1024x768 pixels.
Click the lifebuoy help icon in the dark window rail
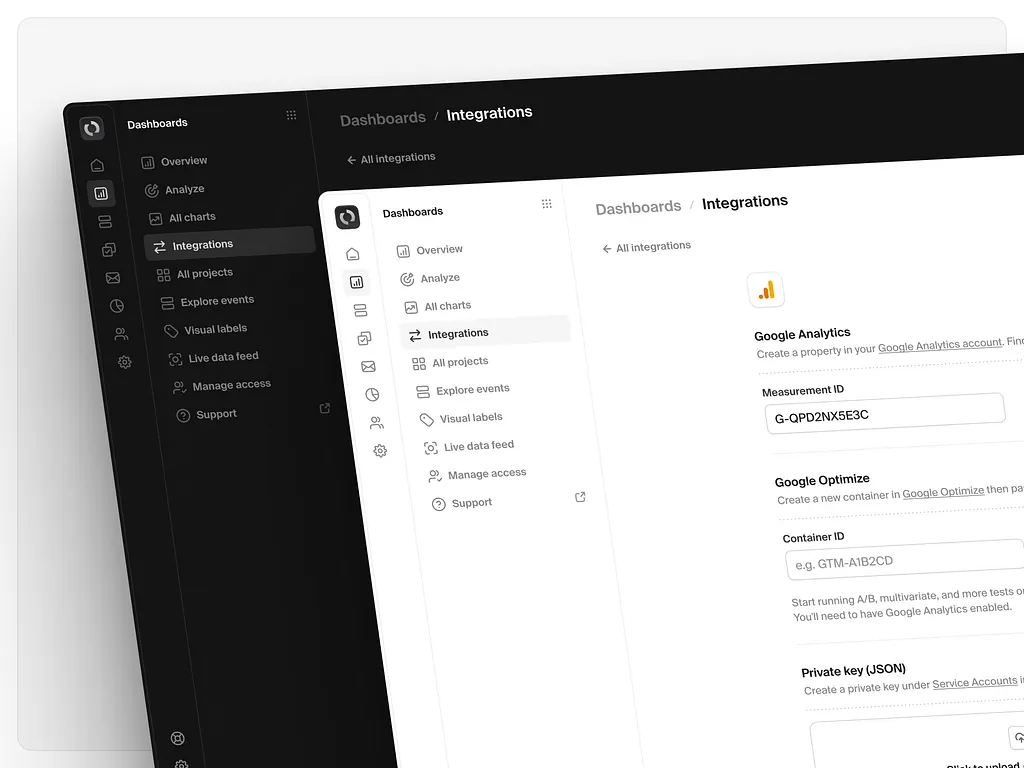coord(178,739)
